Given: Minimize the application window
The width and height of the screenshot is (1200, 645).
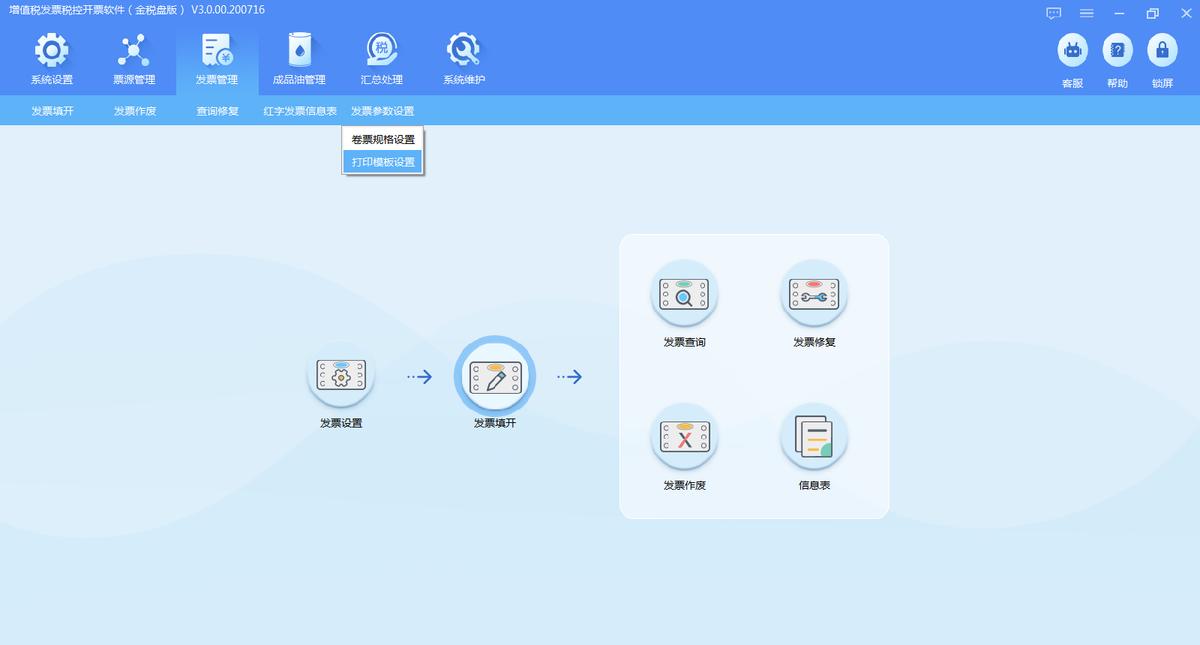Looking at the screenshot, I should [x=1119, y=13].
